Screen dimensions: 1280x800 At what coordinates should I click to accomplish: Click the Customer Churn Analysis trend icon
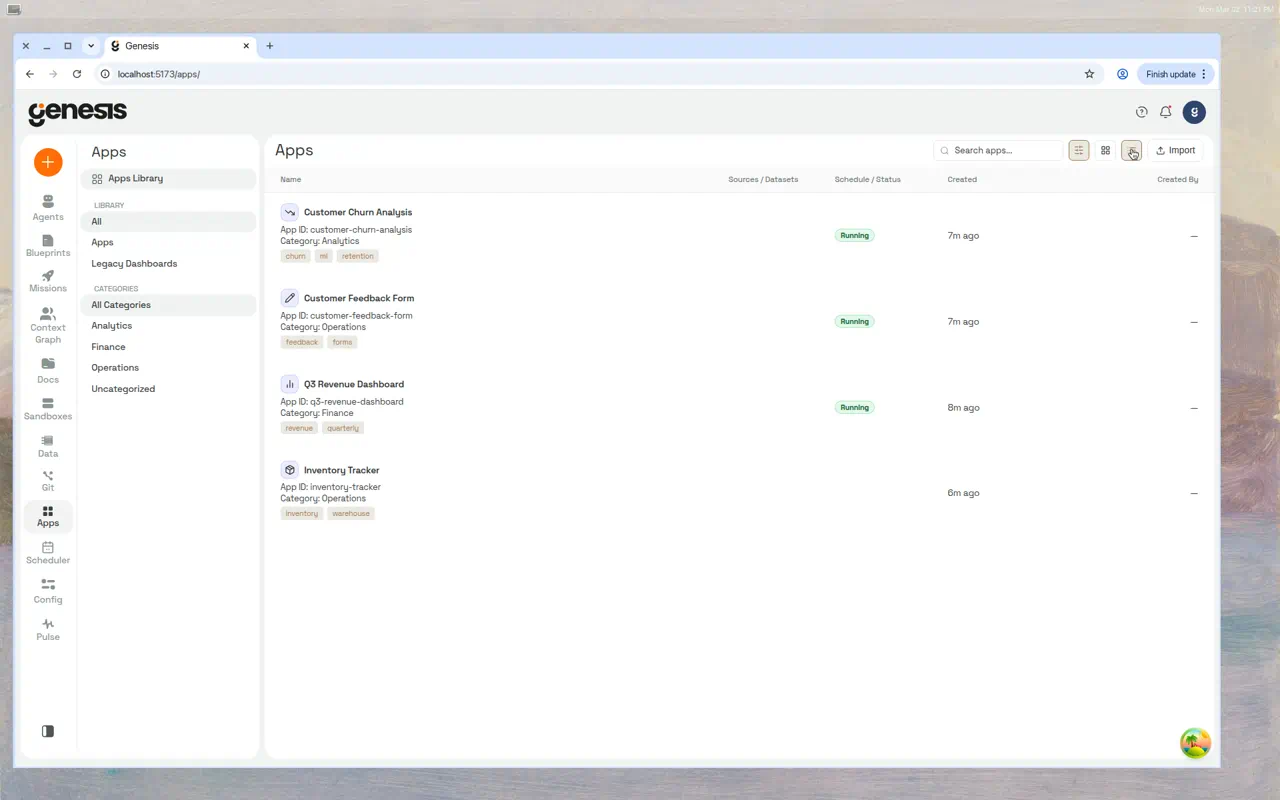289,212
